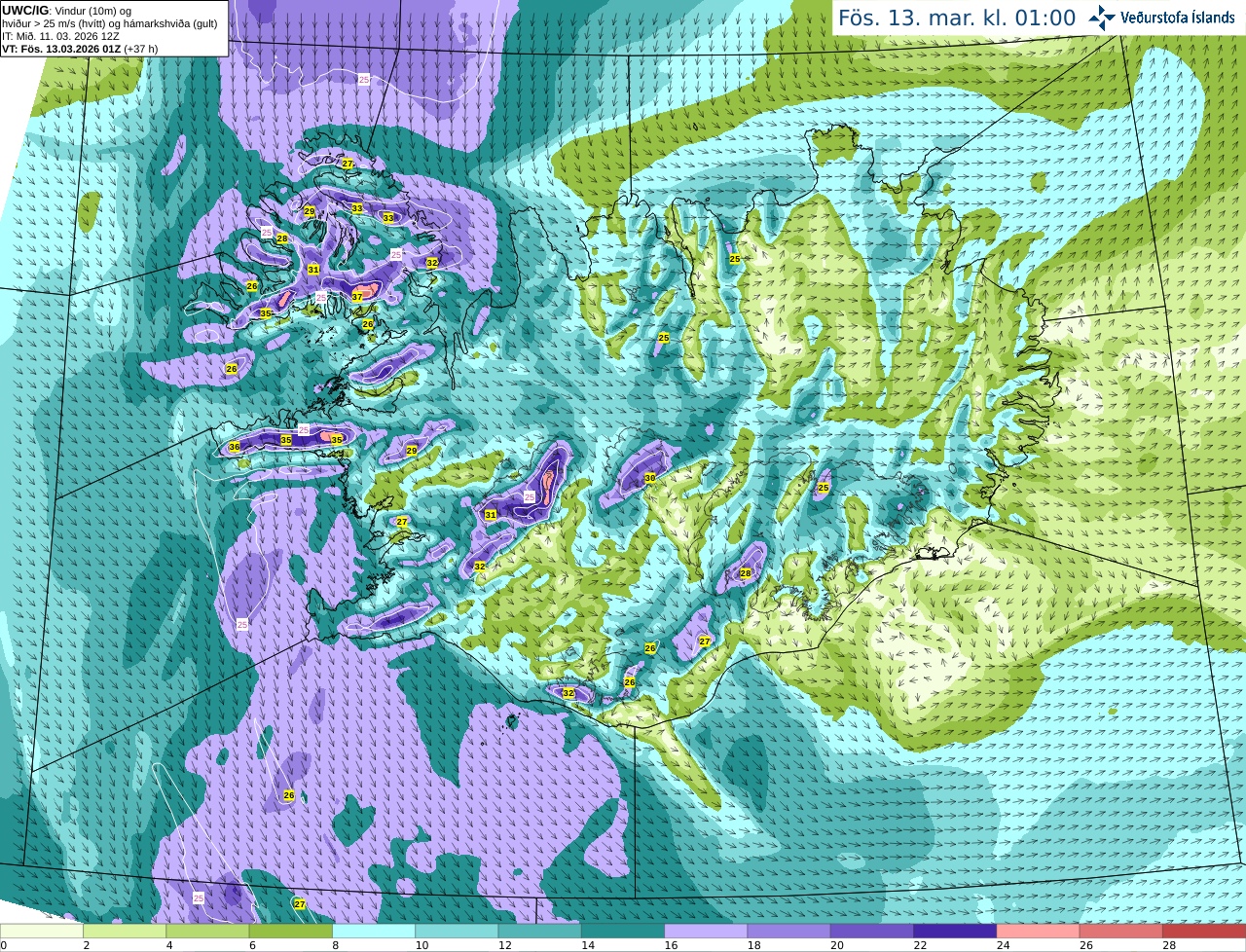This screenshot has width=1246, height=952.
Task: Click the "VT: Fös. 13.03.2026 01Z (+37 h)" line
Action: point(80,49)
